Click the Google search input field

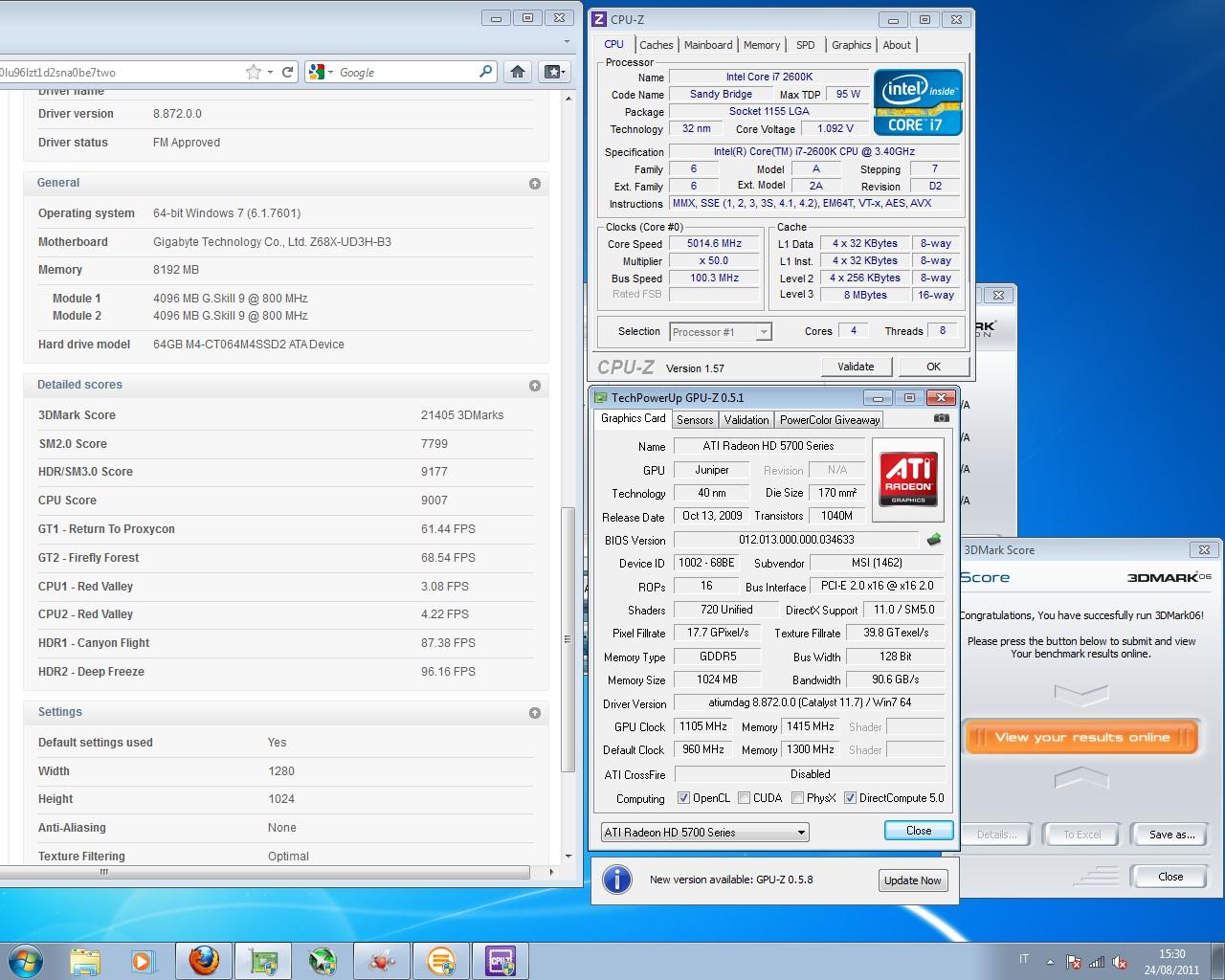[x=407, y=72]
